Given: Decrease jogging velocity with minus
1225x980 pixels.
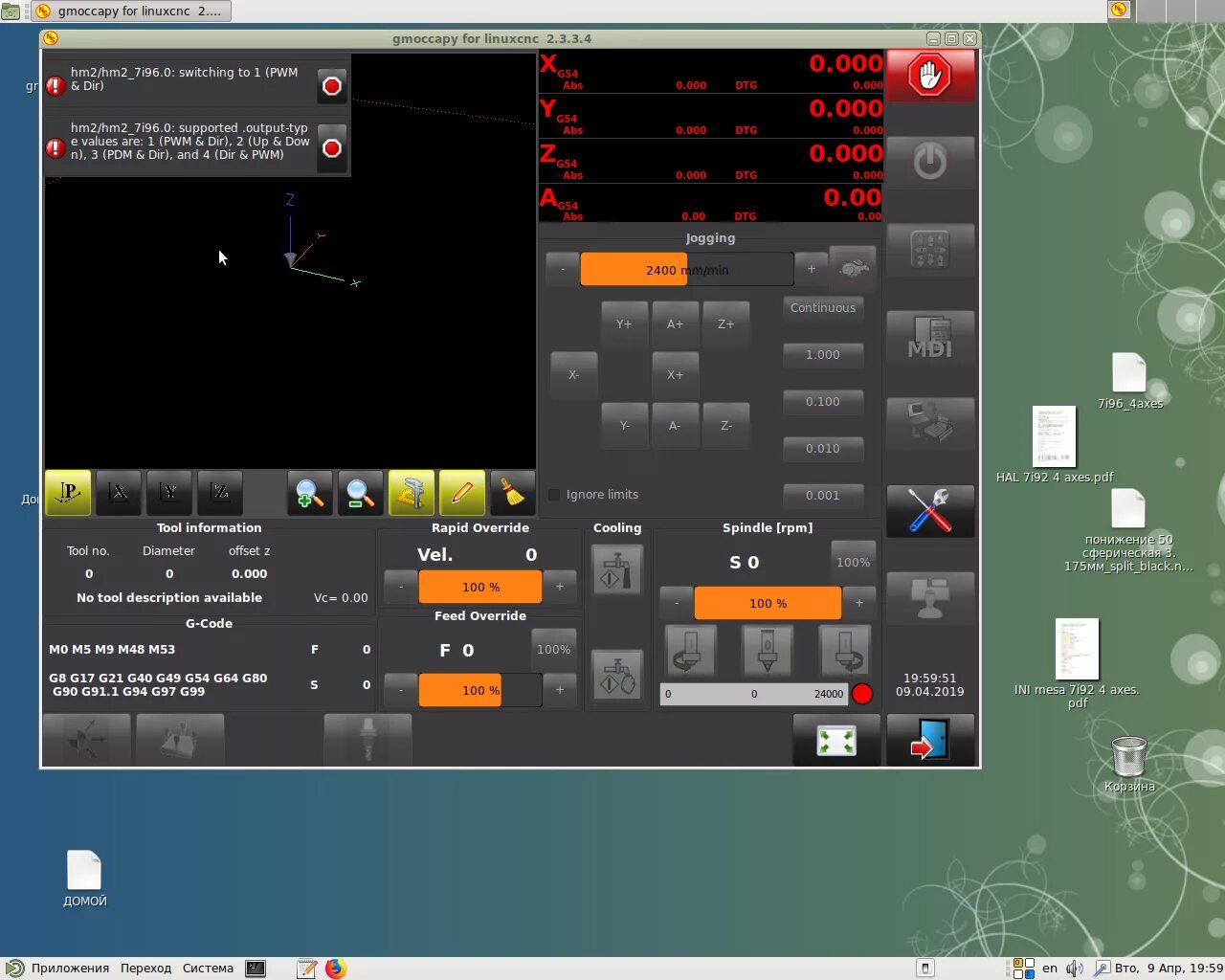Looking at the screenshot, I should click(563, 269).
